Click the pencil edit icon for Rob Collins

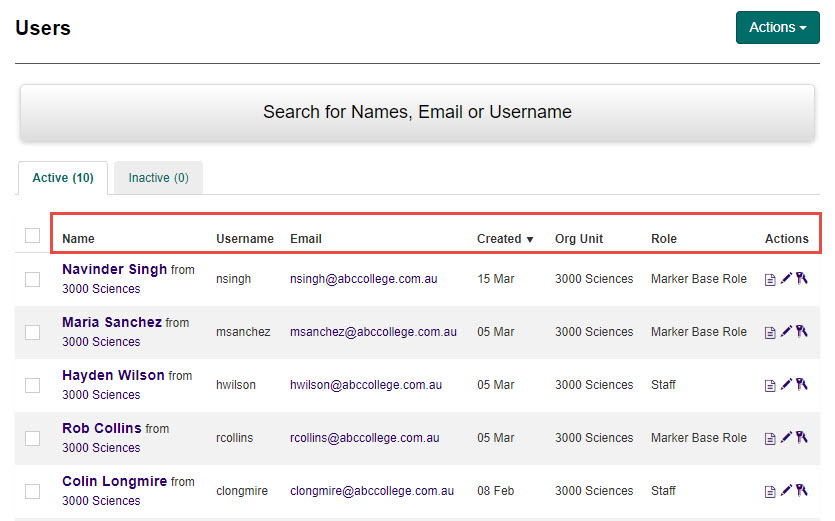point(786,437)
